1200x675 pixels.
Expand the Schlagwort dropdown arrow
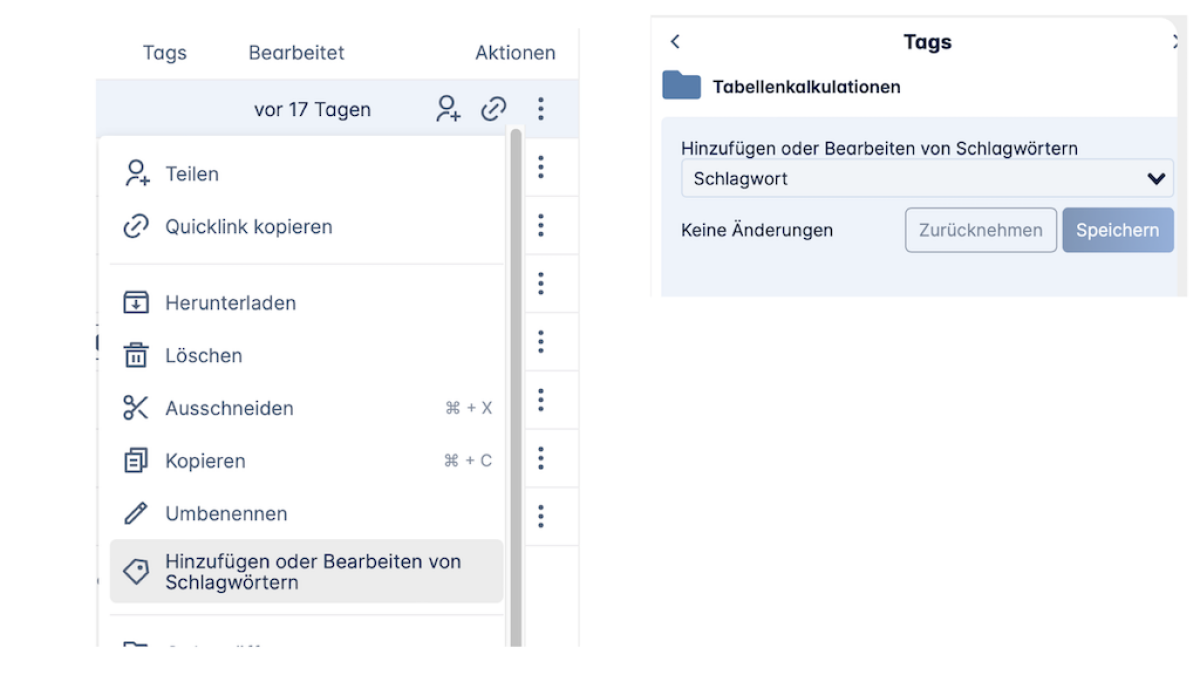1156,180
